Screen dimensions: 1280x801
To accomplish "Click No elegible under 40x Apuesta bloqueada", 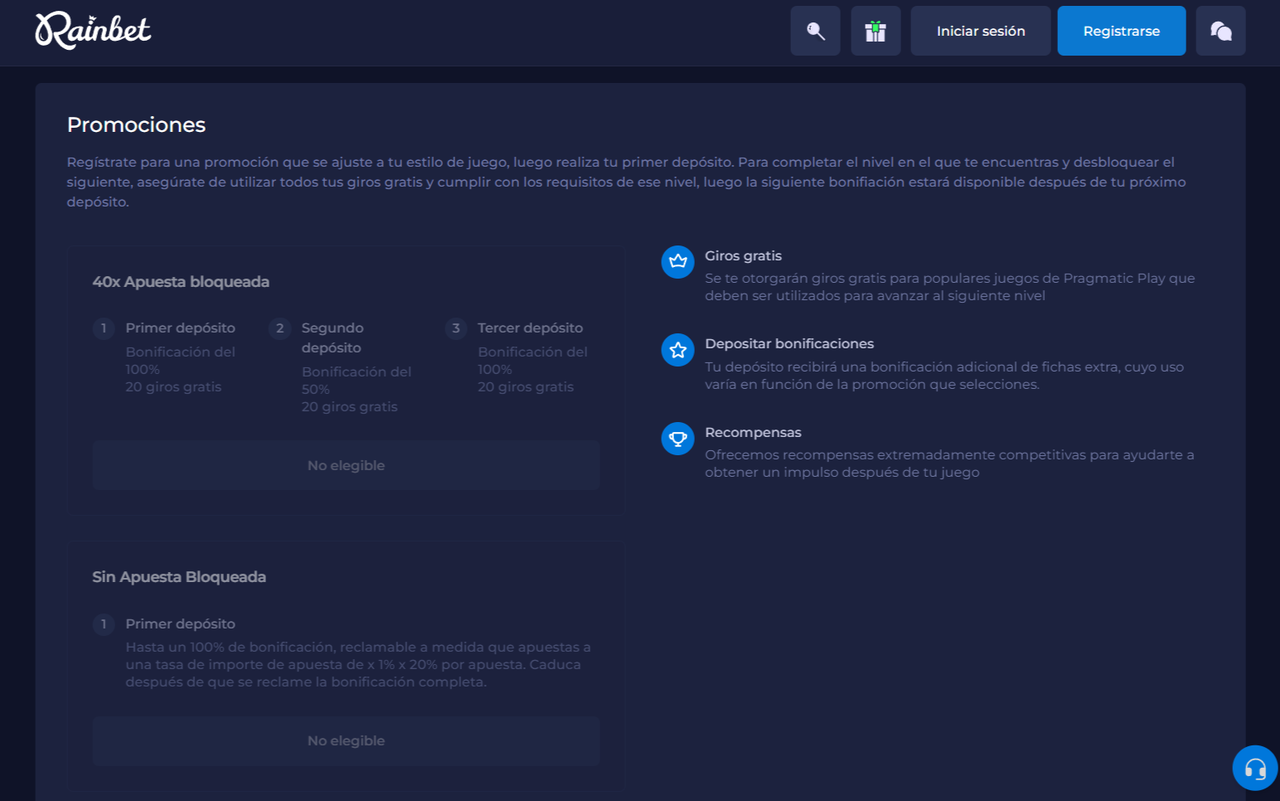I will pos(346,465).
